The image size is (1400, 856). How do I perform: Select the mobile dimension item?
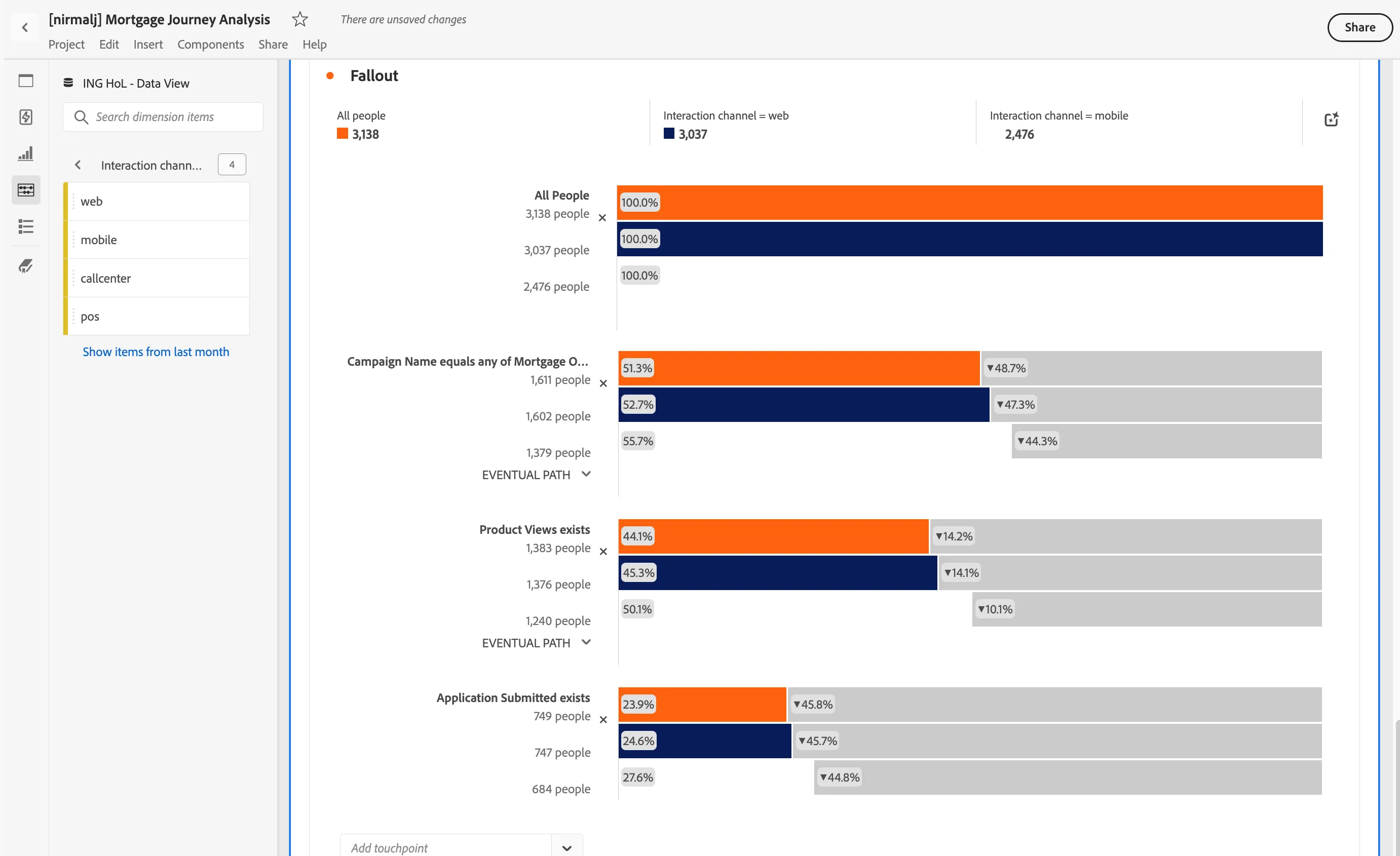(x=157, y=240)
